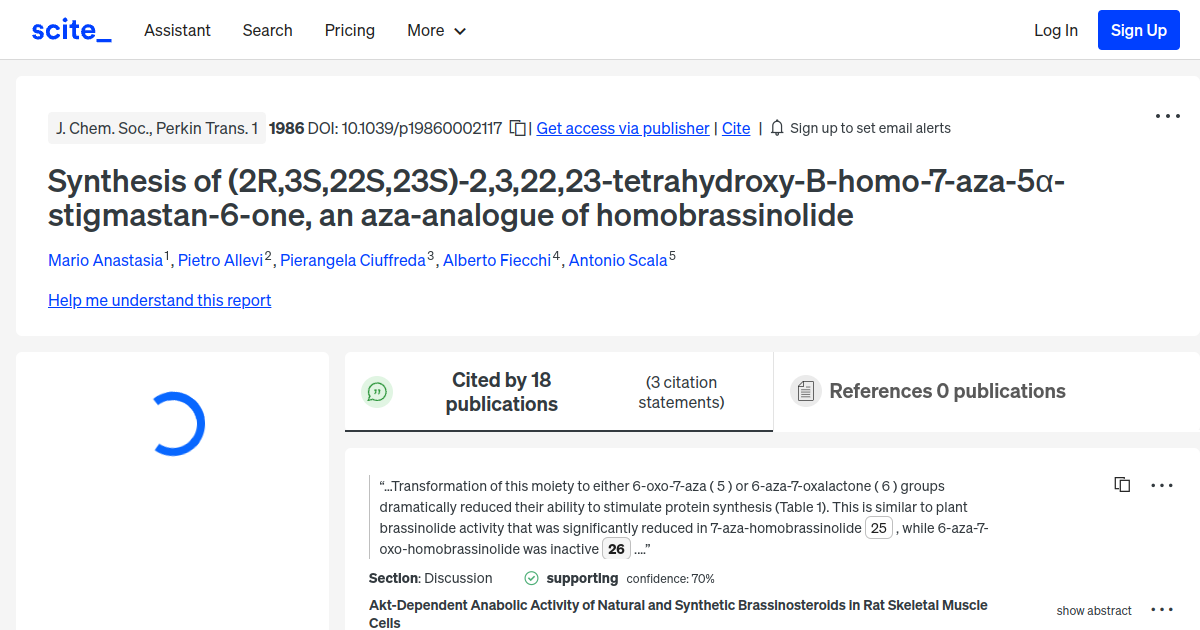Open Help me understand this report

[159, 300]
